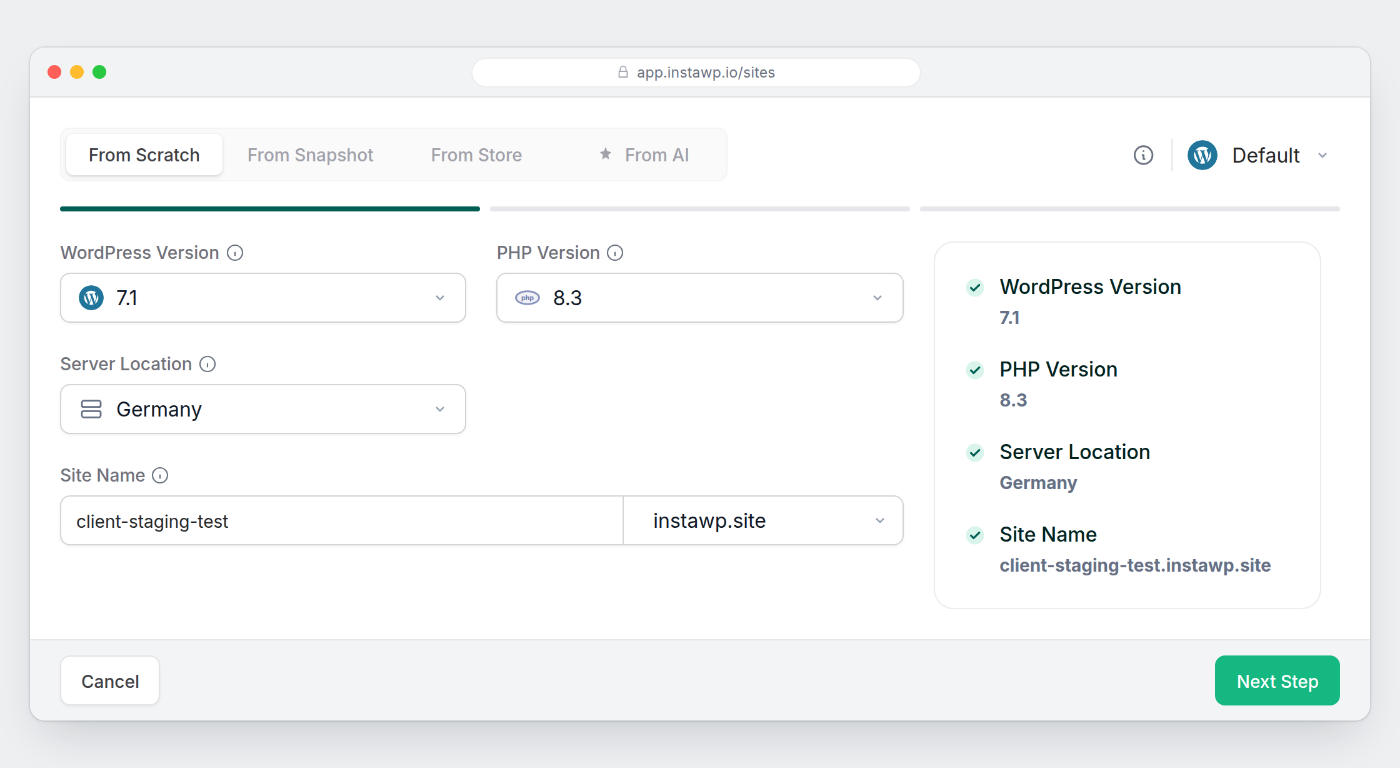The height and width of the screenshot is (768, 1400).
Task: Switch to the From Snapshot tab
Action: [310, 155]
